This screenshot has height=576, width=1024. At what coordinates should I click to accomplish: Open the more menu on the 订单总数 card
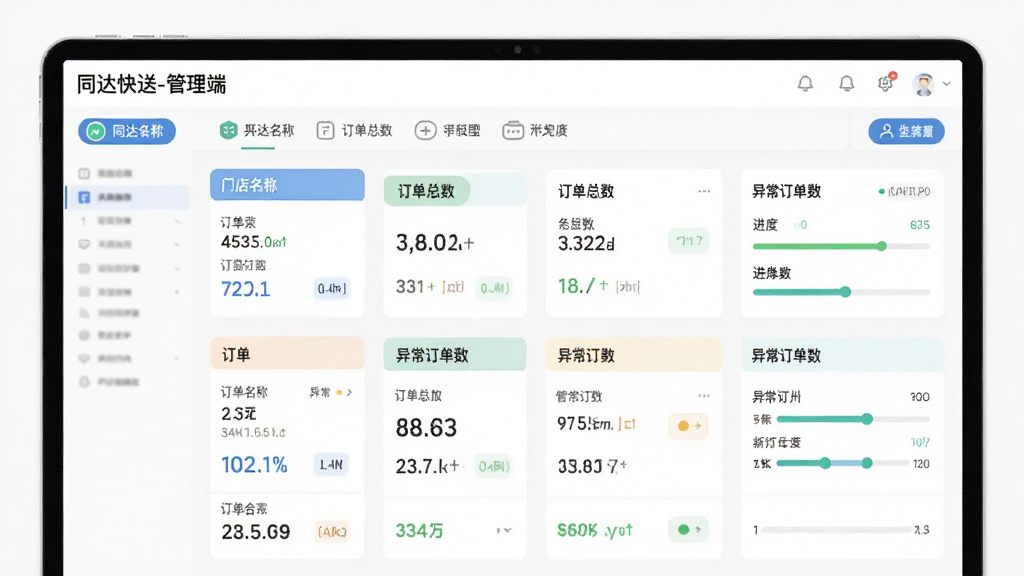[x=704, y=191]
